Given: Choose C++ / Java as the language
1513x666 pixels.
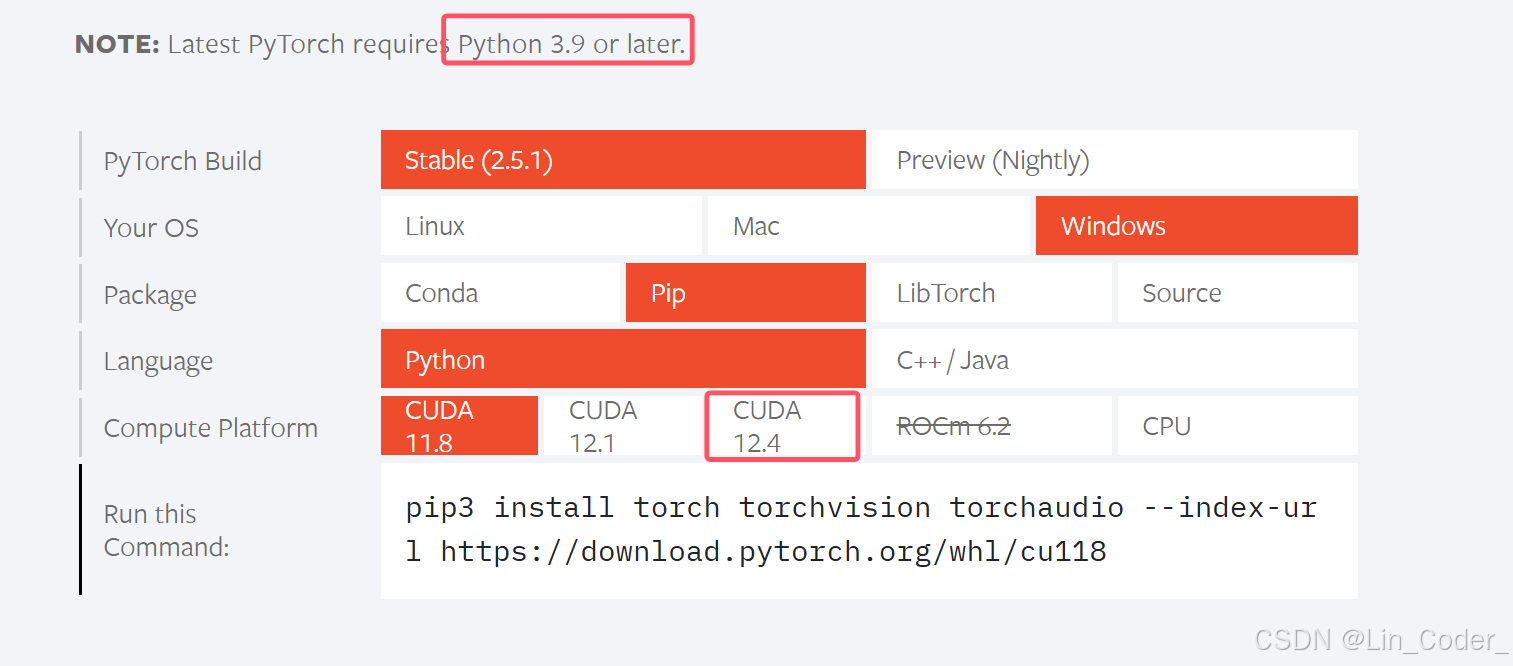Looking at the screenshot, I should point(1115,359).
